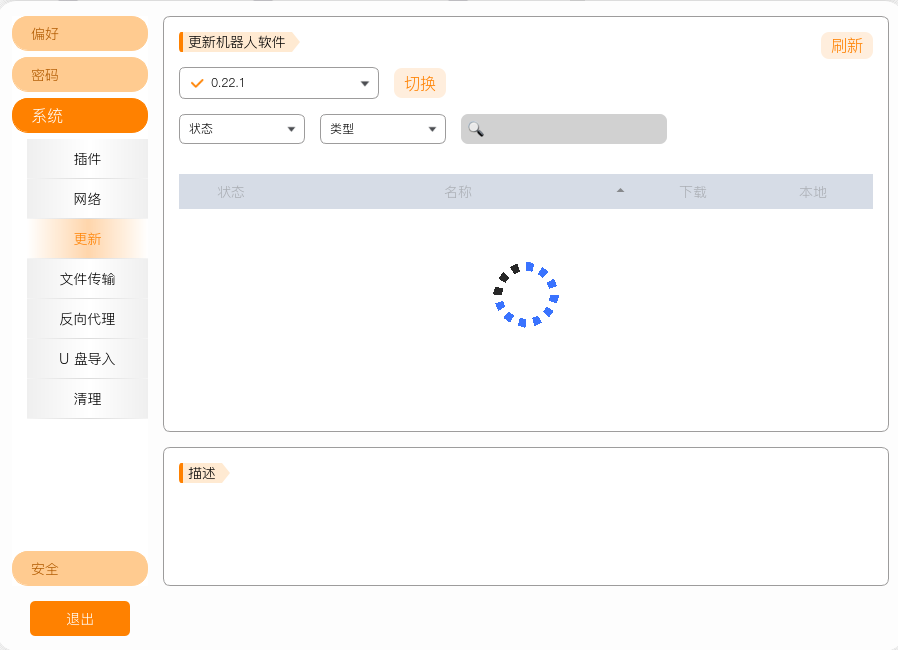Open U 盘导入 USB import page
The height and width of the screenshot is (650, 898).
pyautogui.click(x=88, y=359)
